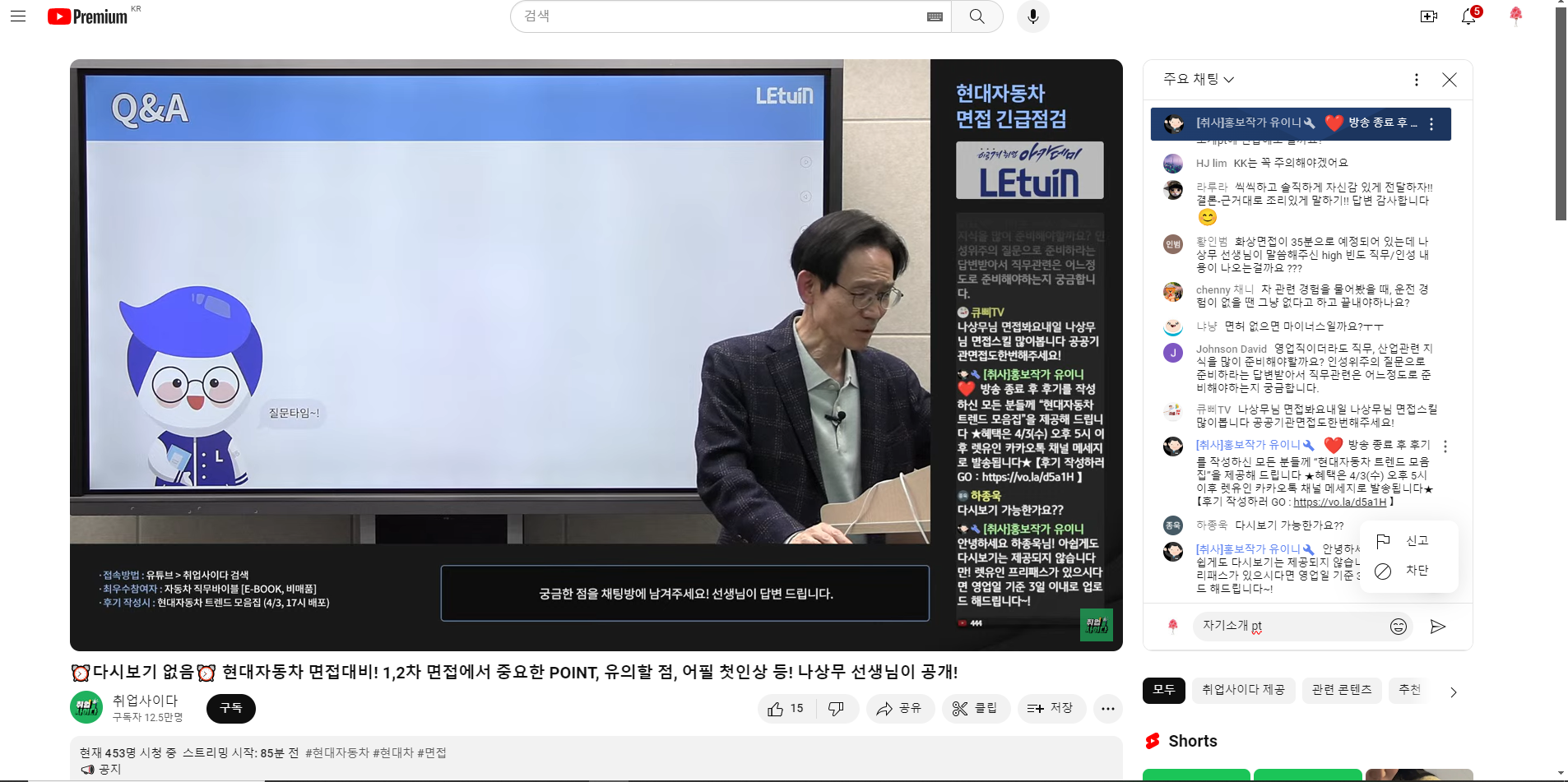Open the Create video button
Image resolution: width=1568 pixels, height=782 pixels.
click(x=1429, y=16)
